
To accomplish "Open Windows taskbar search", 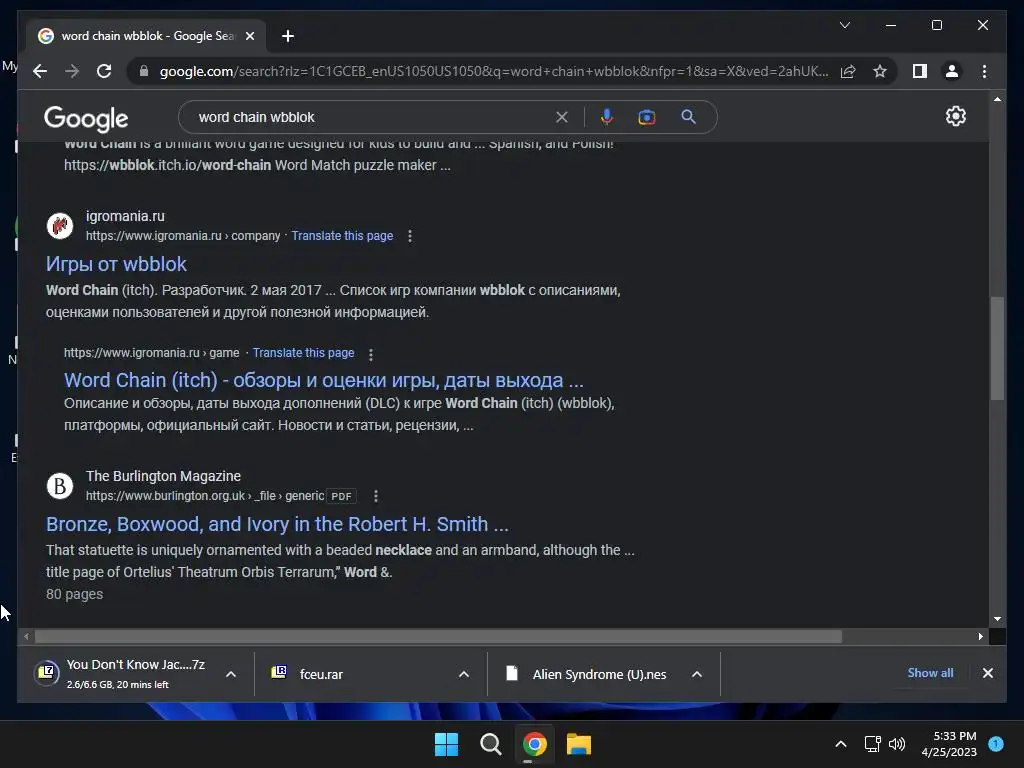I will [490, 744].
